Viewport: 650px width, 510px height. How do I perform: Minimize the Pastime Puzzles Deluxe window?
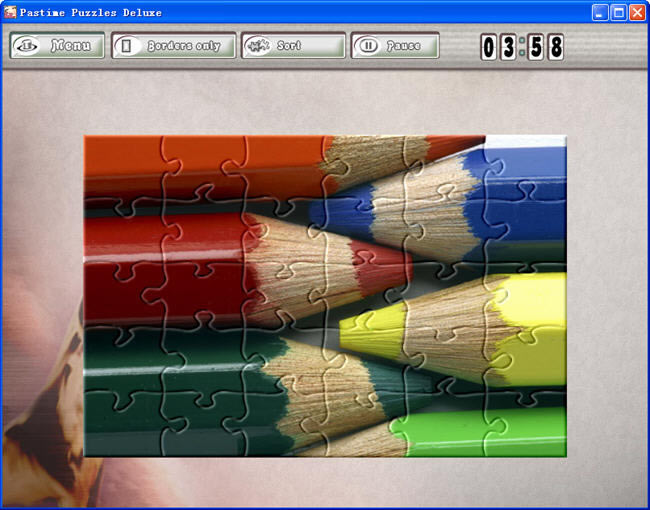pos(600,12)
